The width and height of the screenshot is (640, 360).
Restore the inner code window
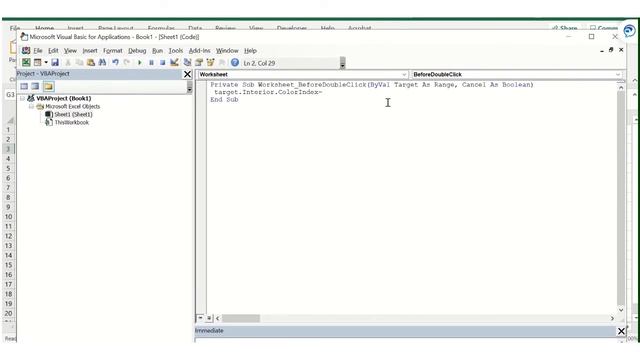tap(611, 50)
